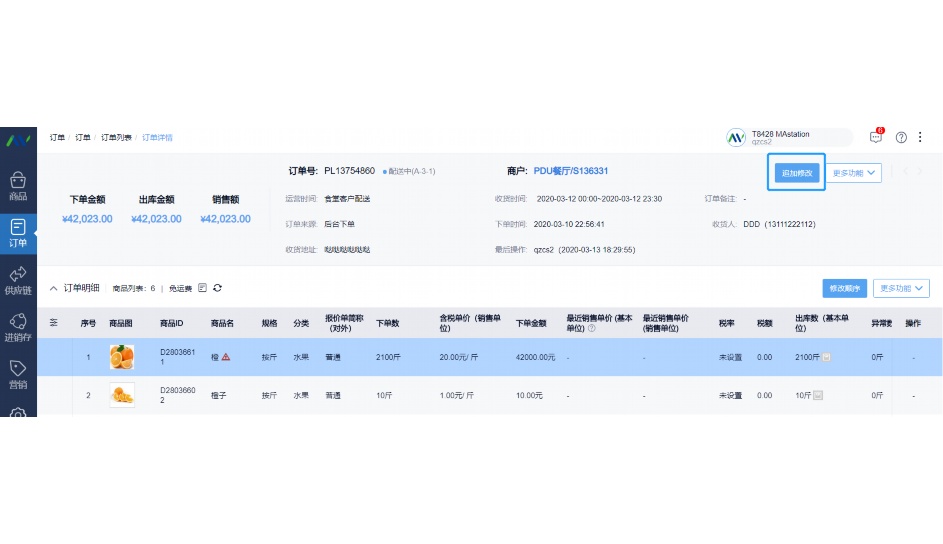The height and width of the screenshot is (544, 943).
Task: Open the 供应链 (Supply Chain) sidebar section
Action: coord(18,280)
